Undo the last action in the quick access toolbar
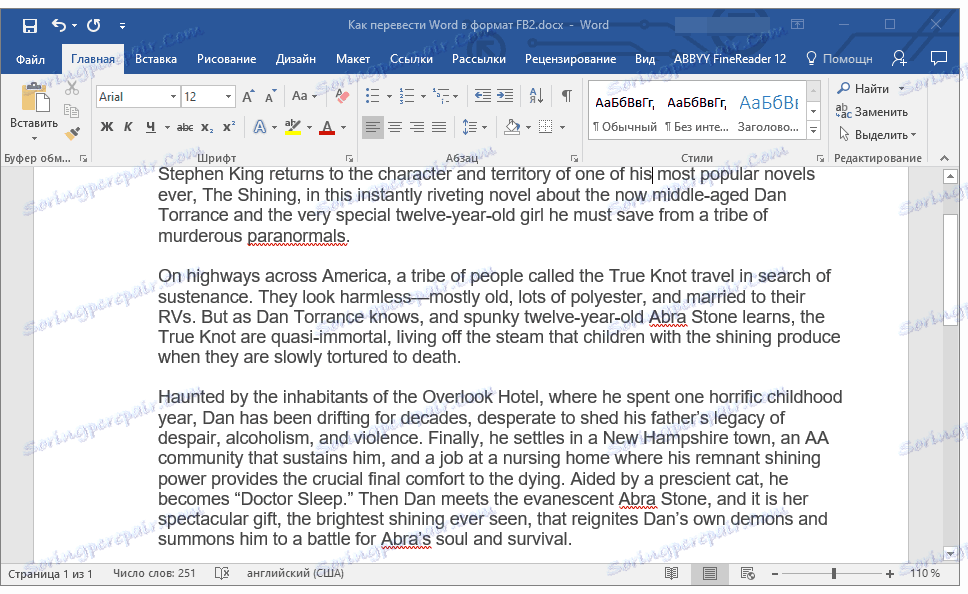Viewport: 968px width, 594px height. click(59, 25)
